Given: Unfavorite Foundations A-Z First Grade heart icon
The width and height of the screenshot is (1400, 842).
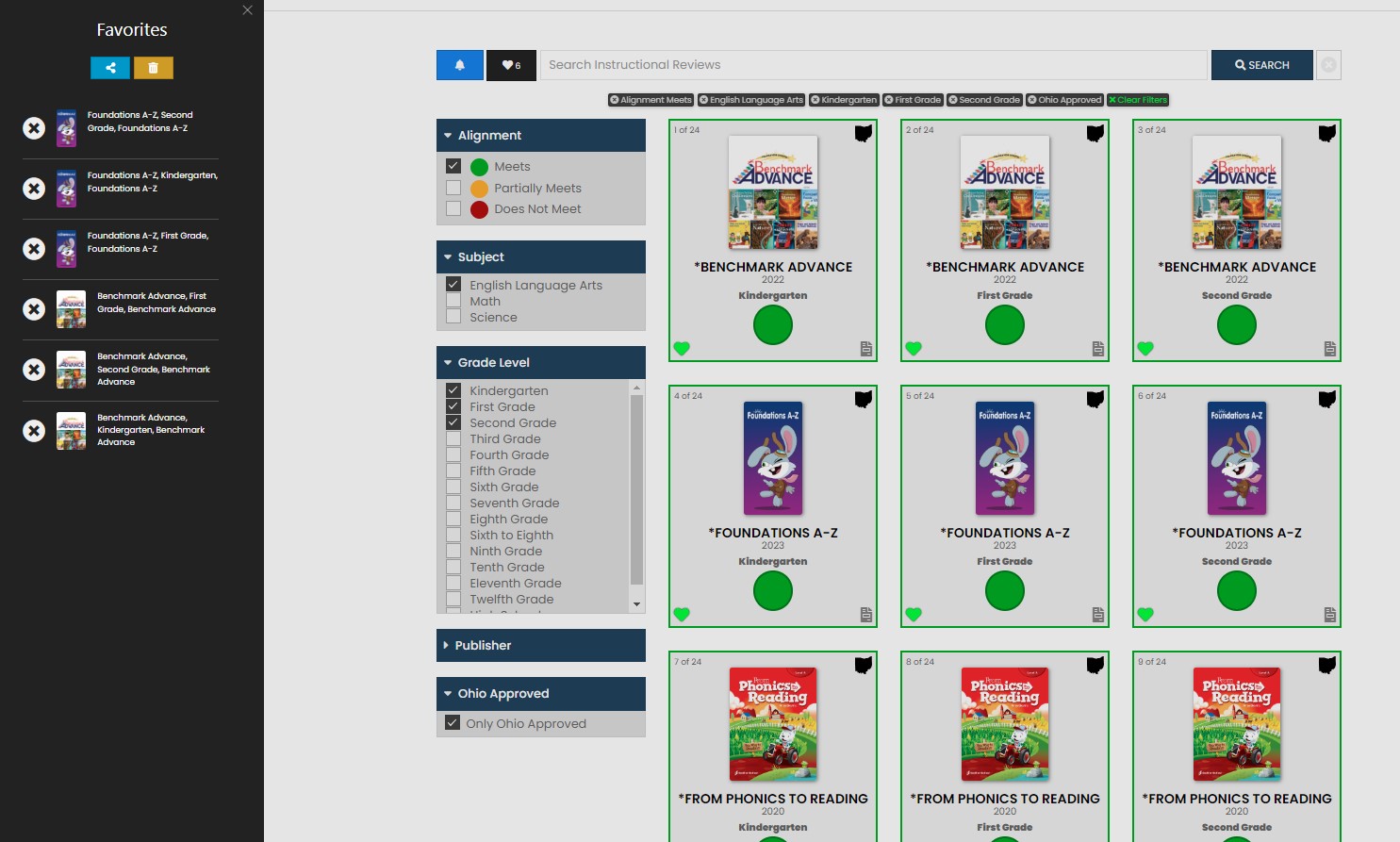Looking at the screenshot, I should 914,615.
